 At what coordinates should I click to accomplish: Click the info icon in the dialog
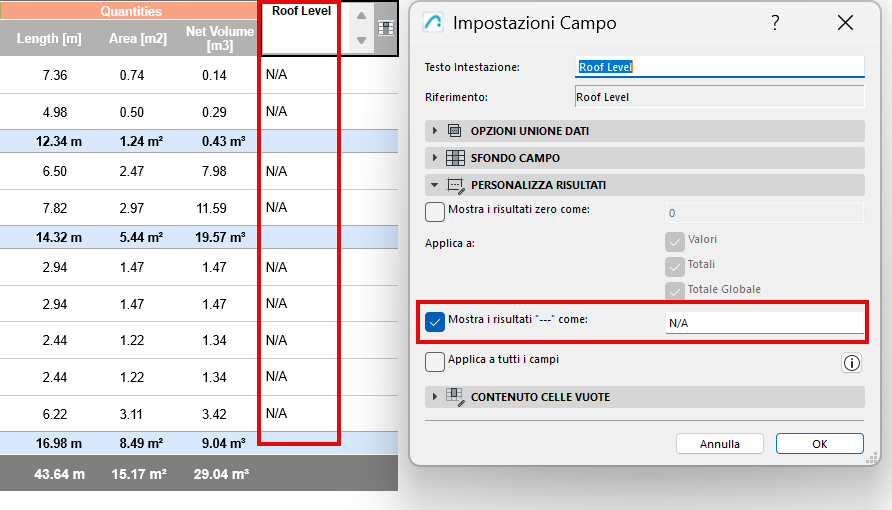[851, 363]
